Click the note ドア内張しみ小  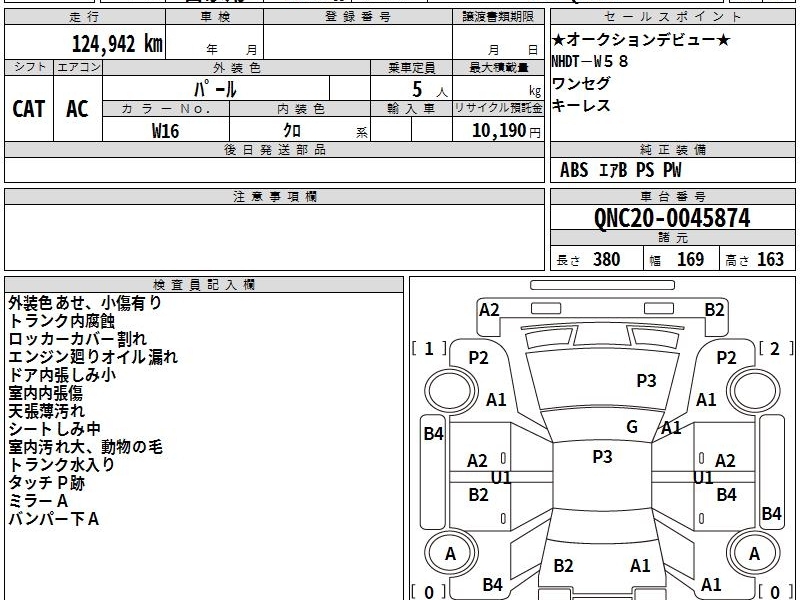point(62,375)
